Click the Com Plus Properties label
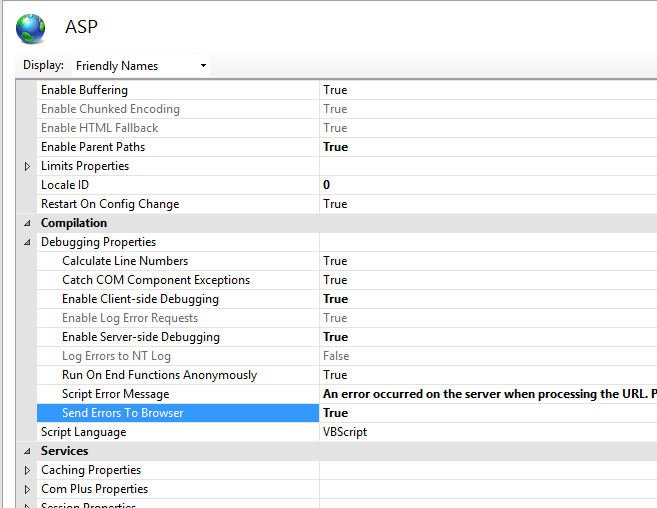Image resolution: width=657 pixels, height=508 pixels. click(94, 489)
